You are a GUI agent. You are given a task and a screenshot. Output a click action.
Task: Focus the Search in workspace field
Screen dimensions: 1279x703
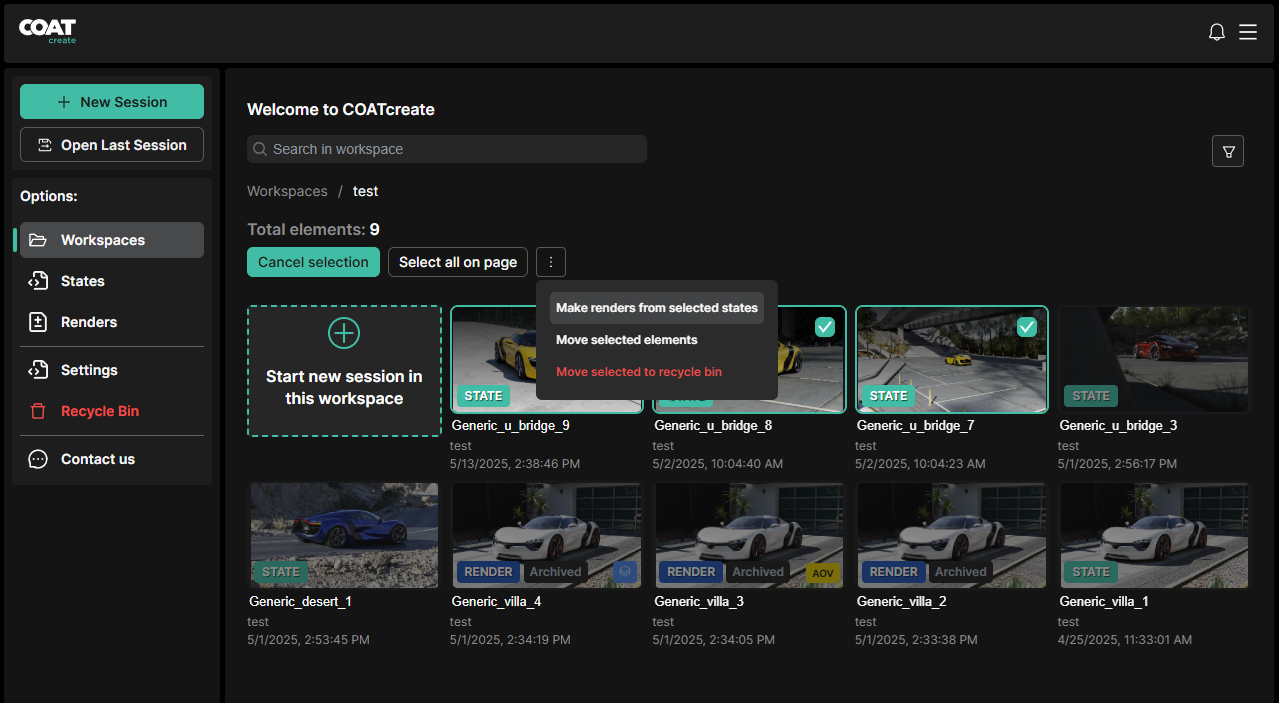click(x=446, y=149)
